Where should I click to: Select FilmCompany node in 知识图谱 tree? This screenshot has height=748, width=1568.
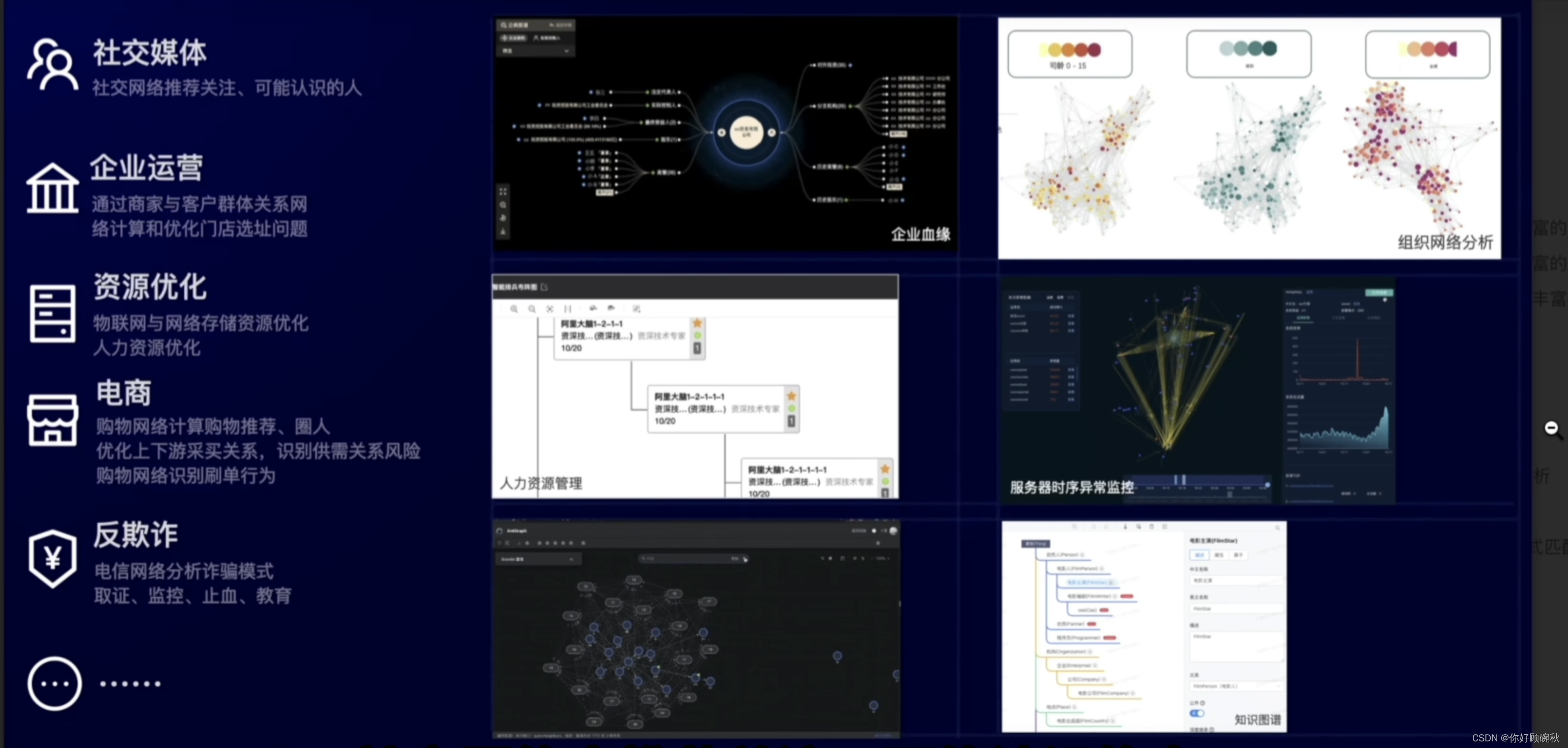1104,693
